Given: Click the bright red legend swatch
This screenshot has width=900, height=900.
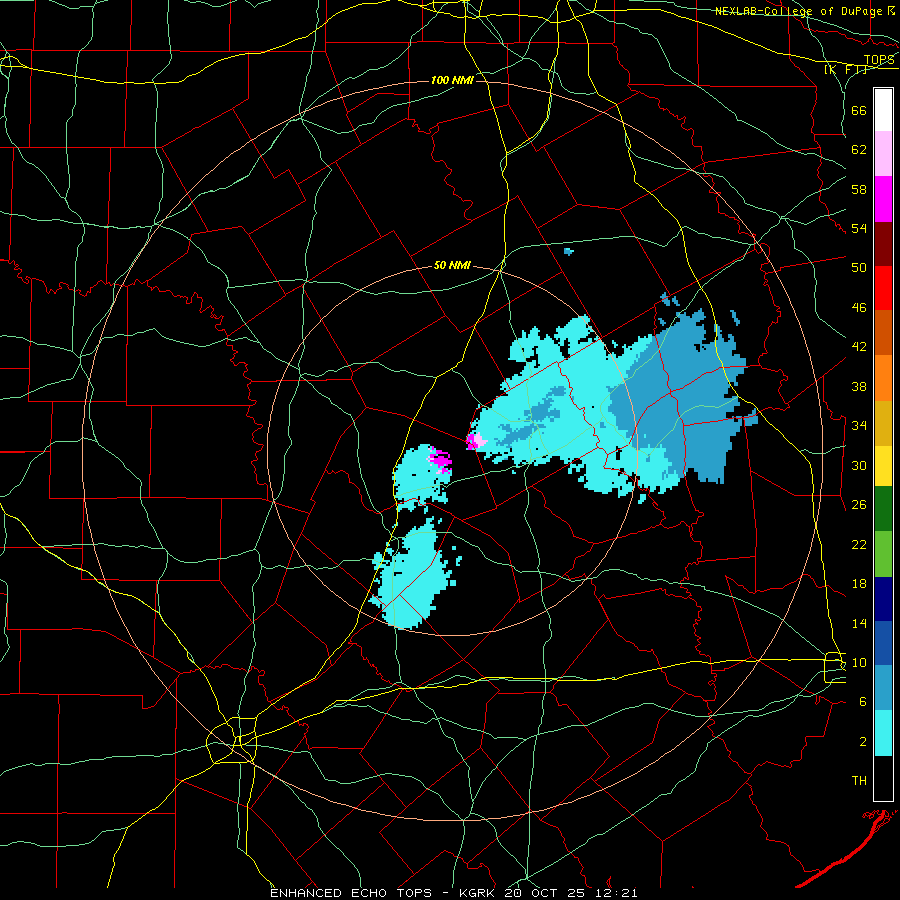Looking at the screenshot, I should pos(883,288).
